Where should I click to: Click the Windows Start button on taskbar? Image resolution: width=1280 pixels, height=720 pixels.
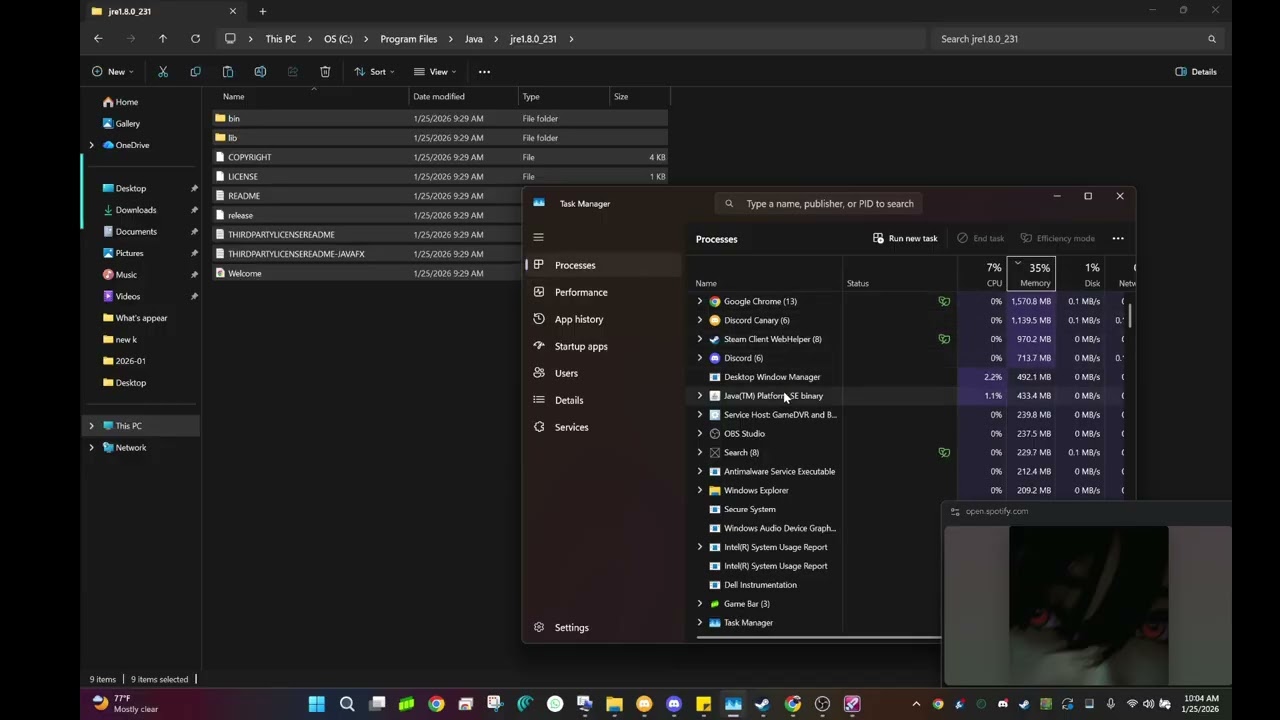[317, 704]
